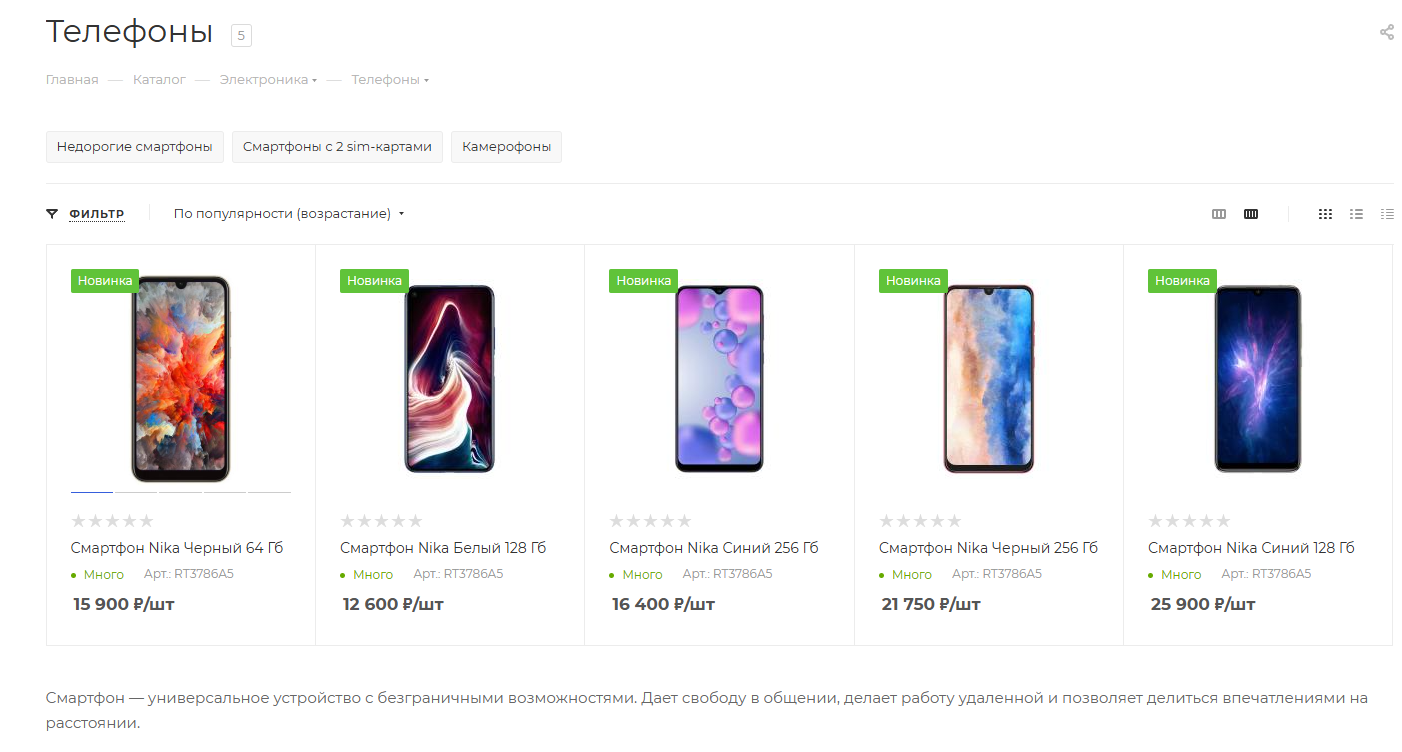Click the filter funnel icon

(x=52, y=214)
